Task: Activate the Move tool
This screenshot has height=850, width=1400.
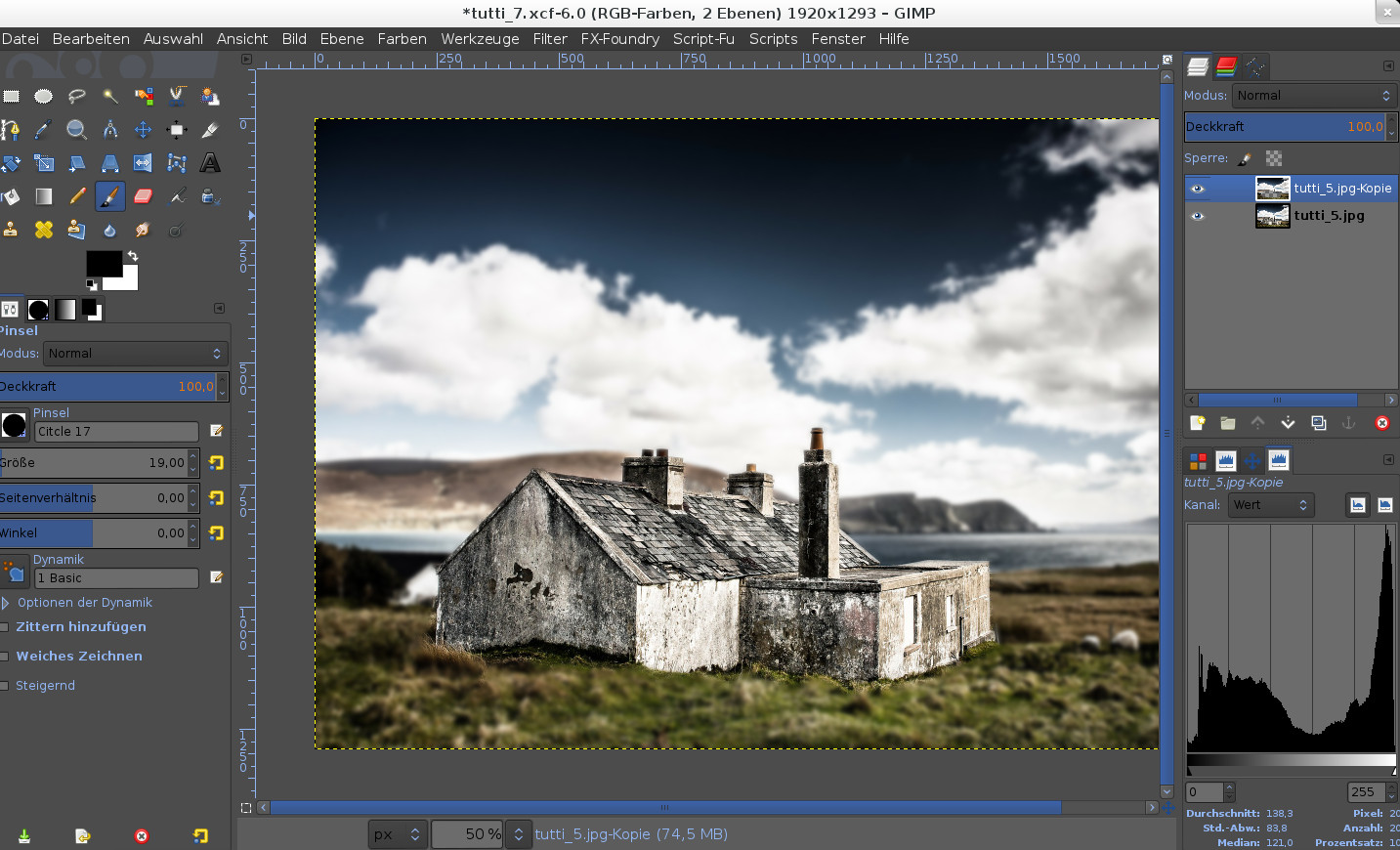Action: [x=143, y=130]
